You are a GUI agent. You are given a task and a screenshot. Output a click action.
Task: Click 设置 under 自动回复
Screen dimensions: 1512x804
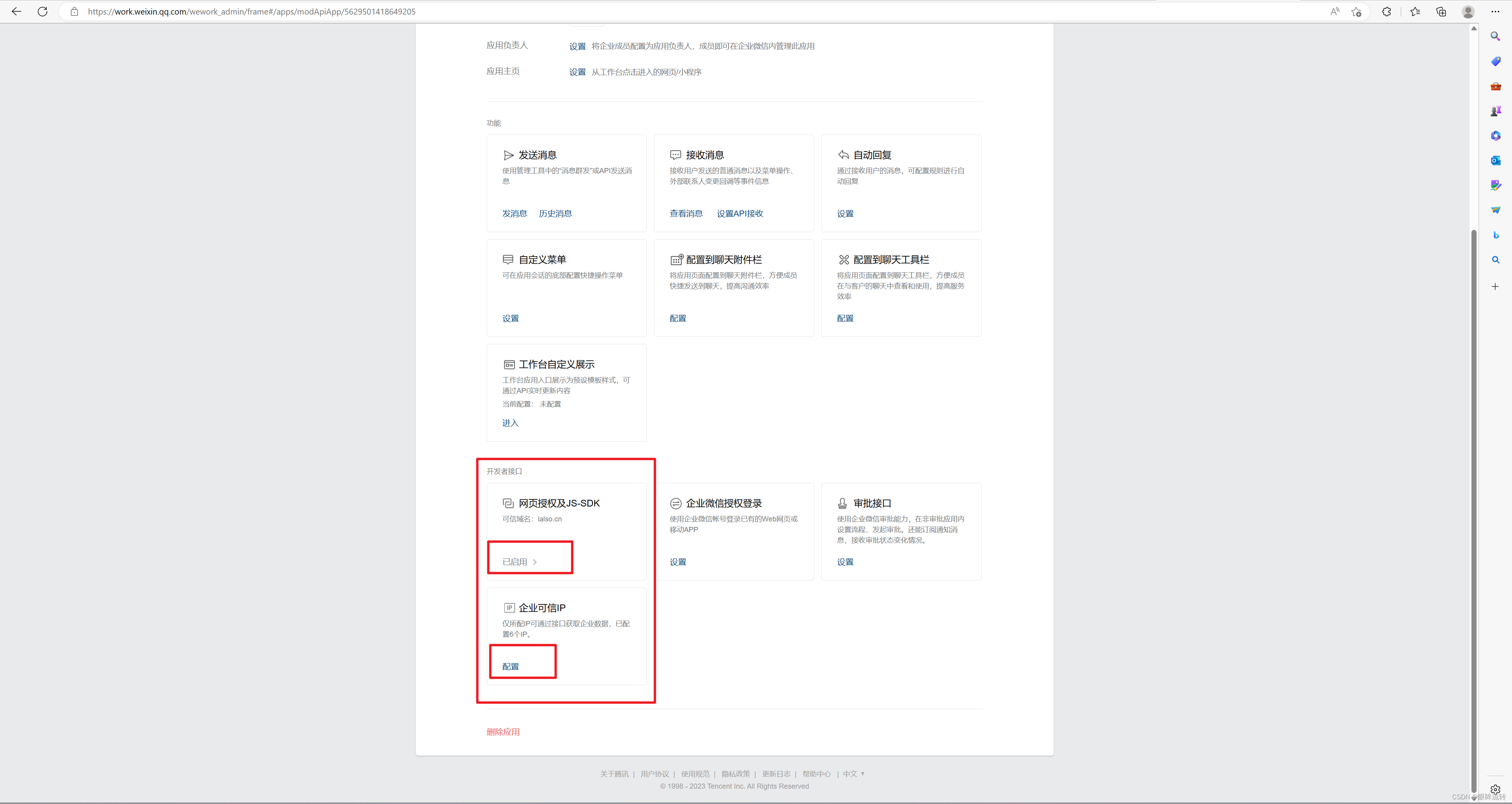(x=845, y=213)
